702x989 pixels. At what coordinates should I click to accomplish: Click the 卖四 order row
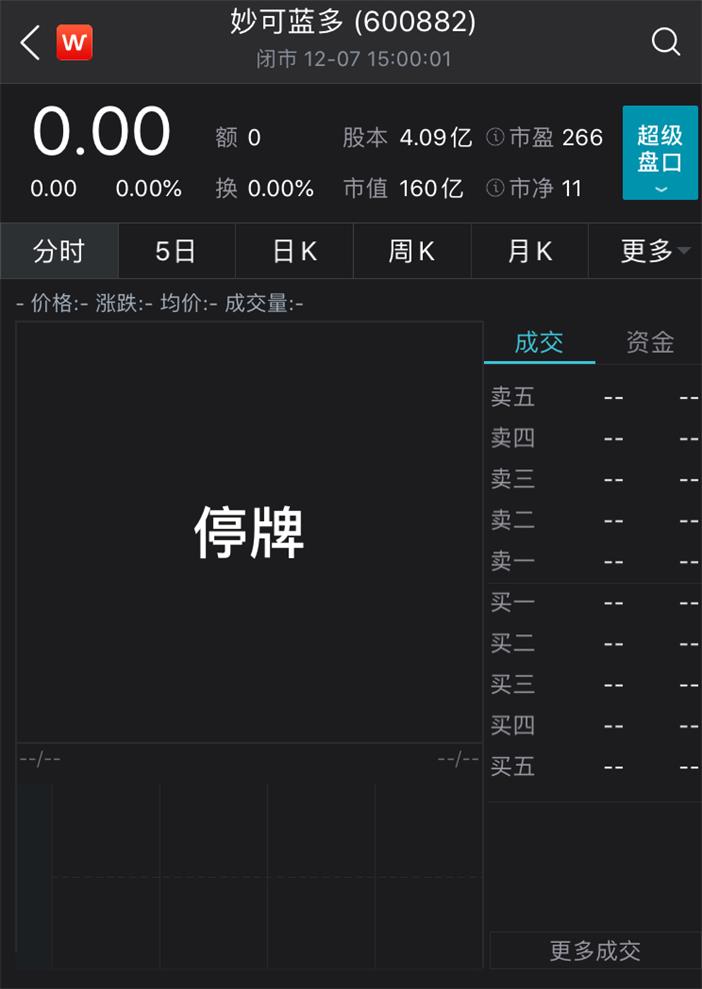[x=594, y=438]
